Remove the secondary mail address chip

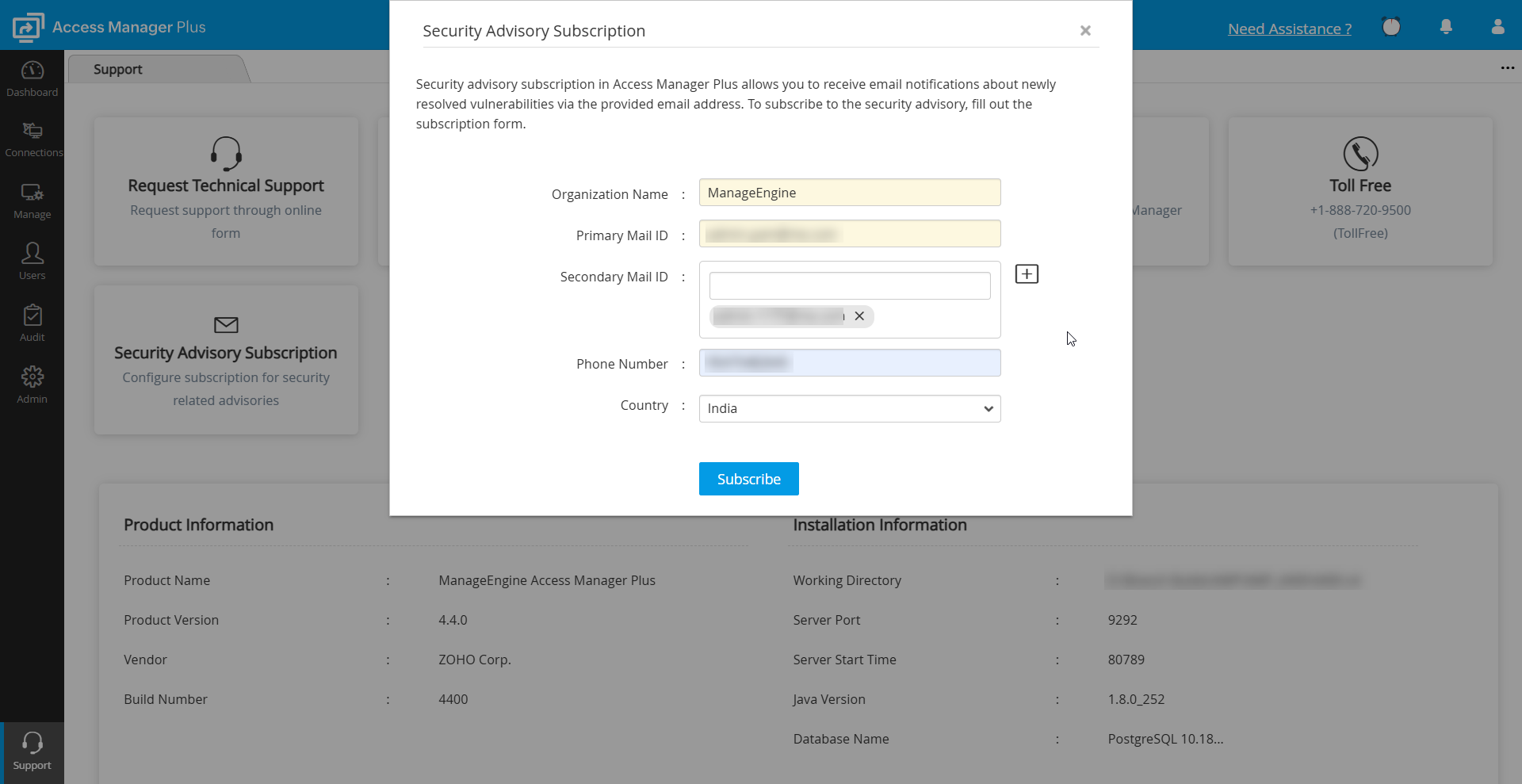point(859,316)
